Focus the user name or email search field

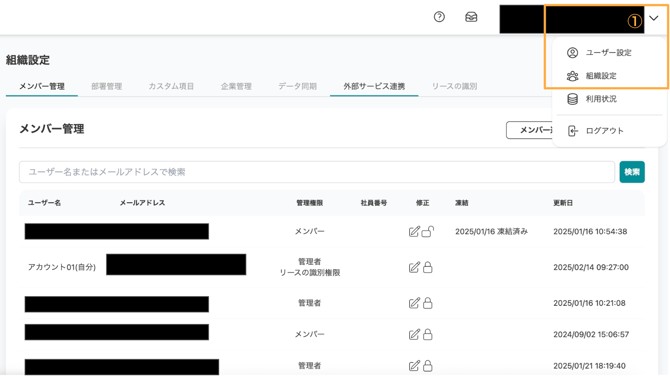click(x=317, y=172)
